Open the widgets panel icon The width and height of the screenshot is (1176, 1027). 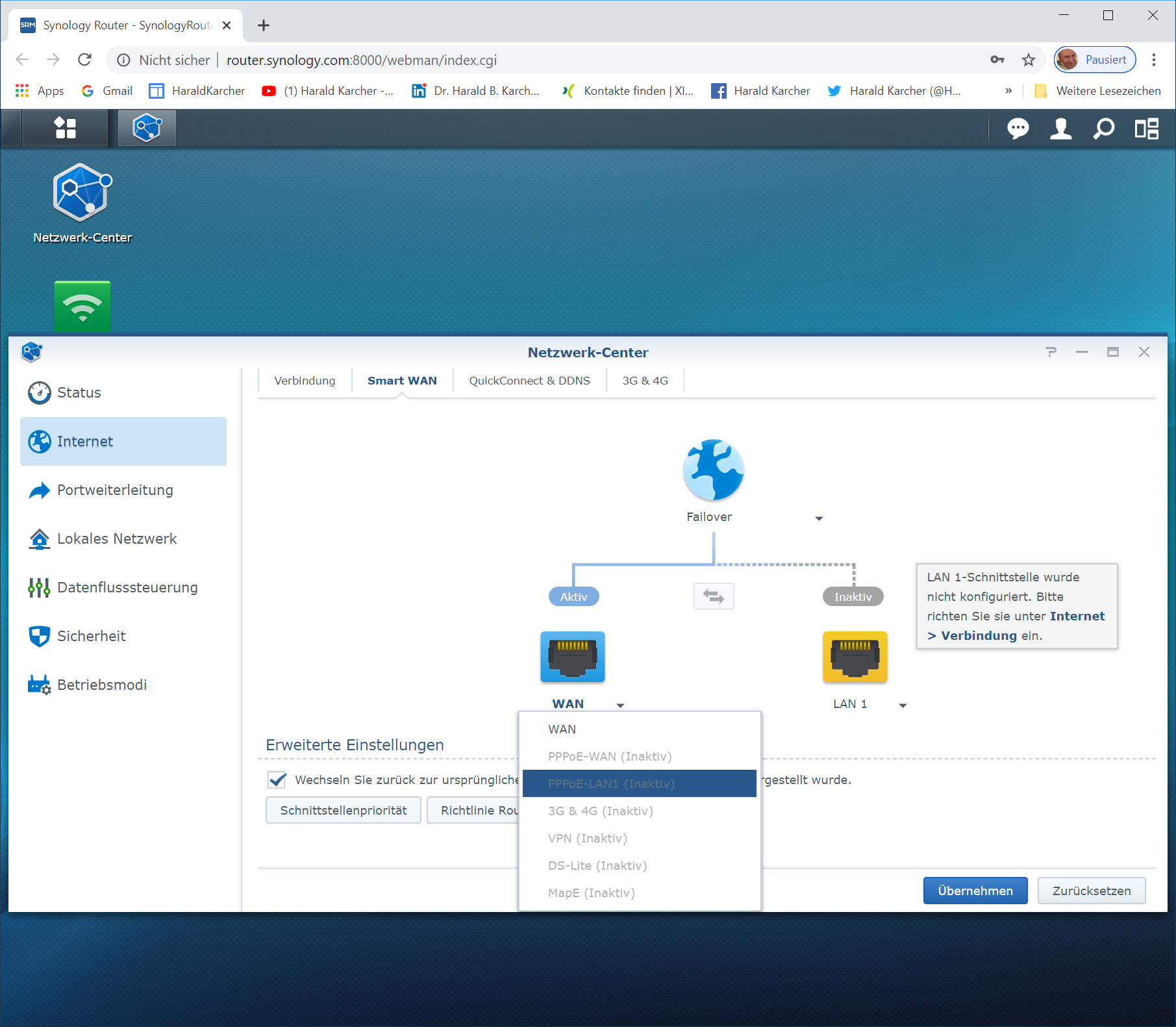pyautogui.click(x=1146, y=129)
